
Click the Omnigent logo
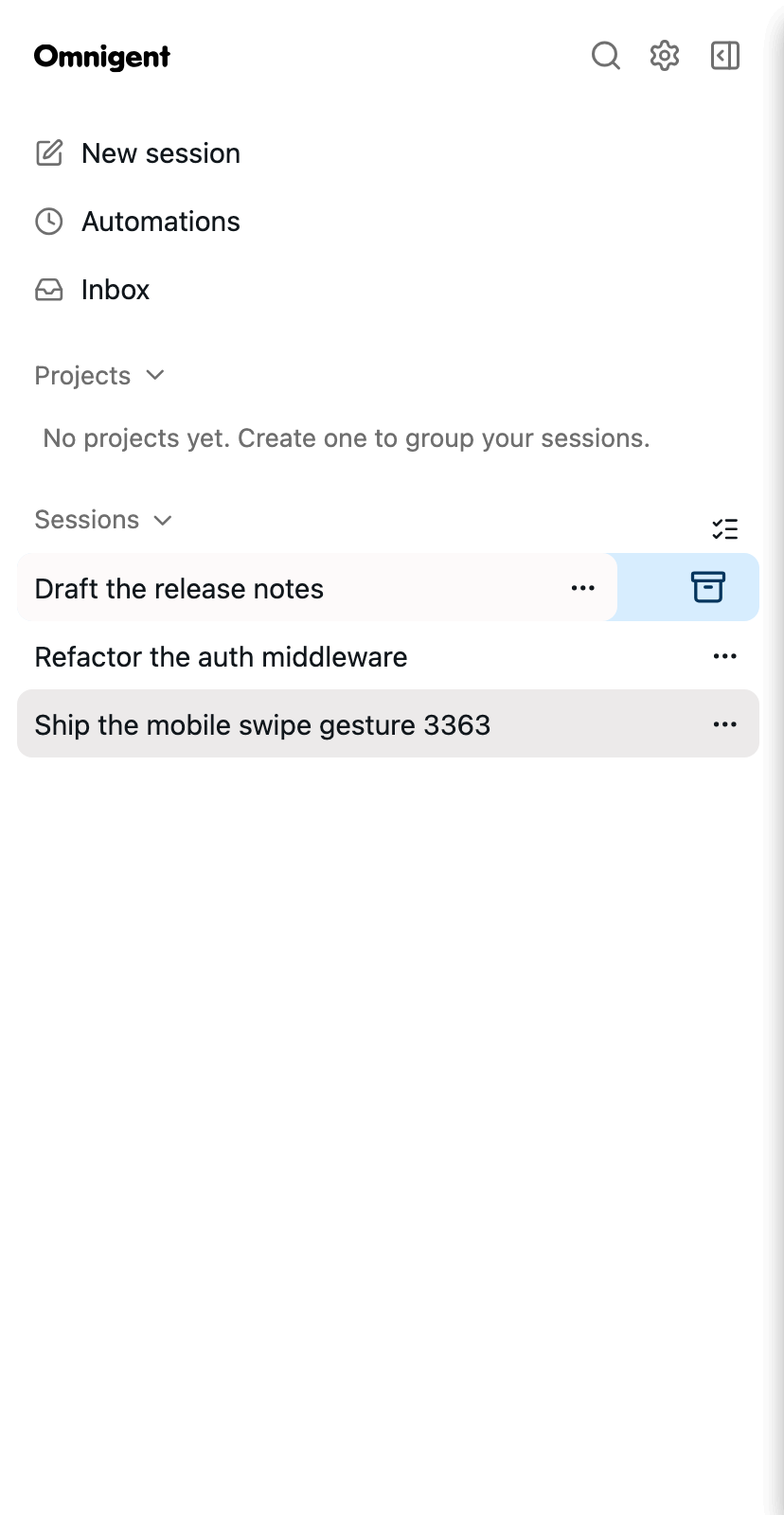click(102, 57)
